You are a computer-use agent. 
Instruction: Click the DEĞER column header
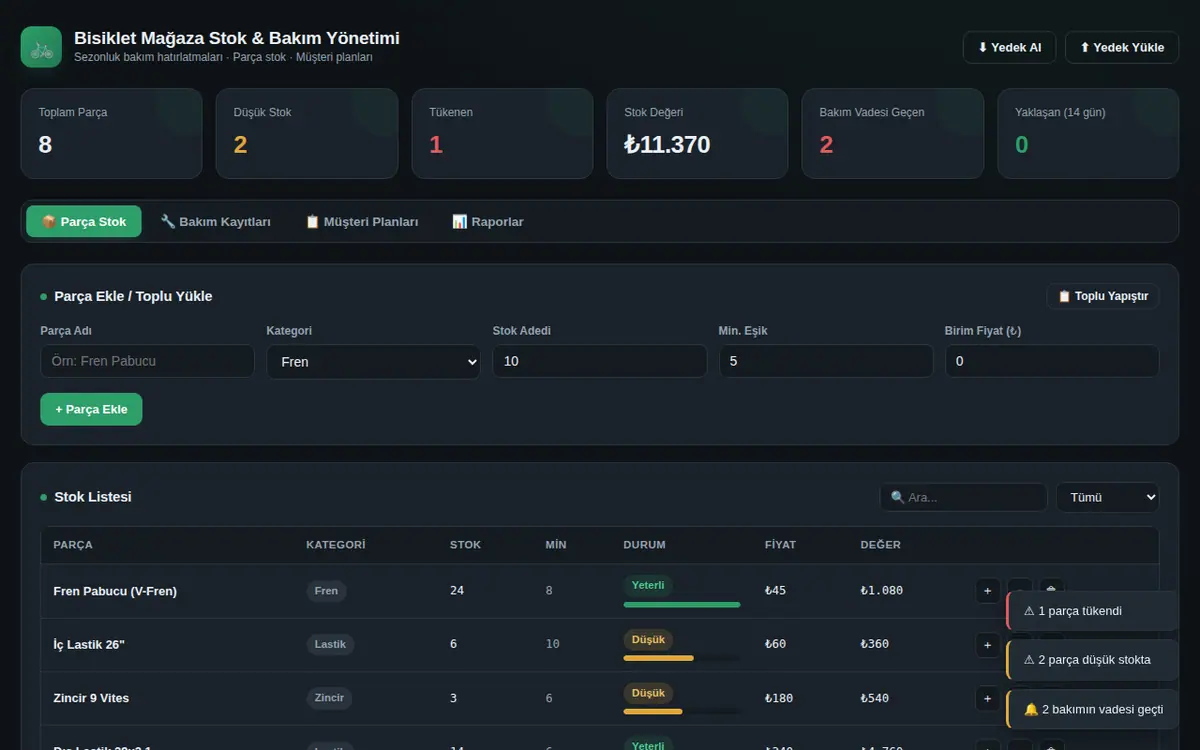[x=880, y=545]
